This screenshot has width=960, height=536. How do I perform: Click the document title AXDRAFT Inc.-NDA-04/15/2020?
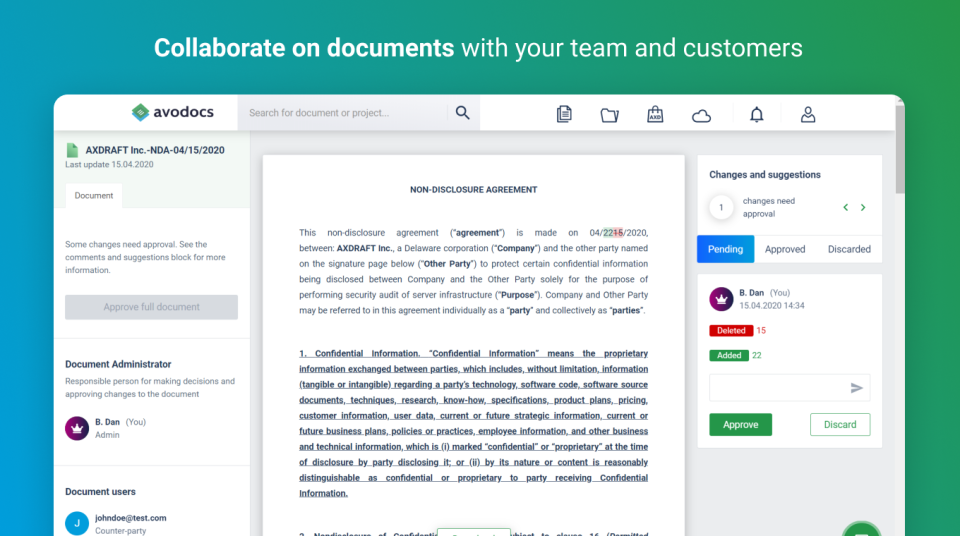pos(155,150)
